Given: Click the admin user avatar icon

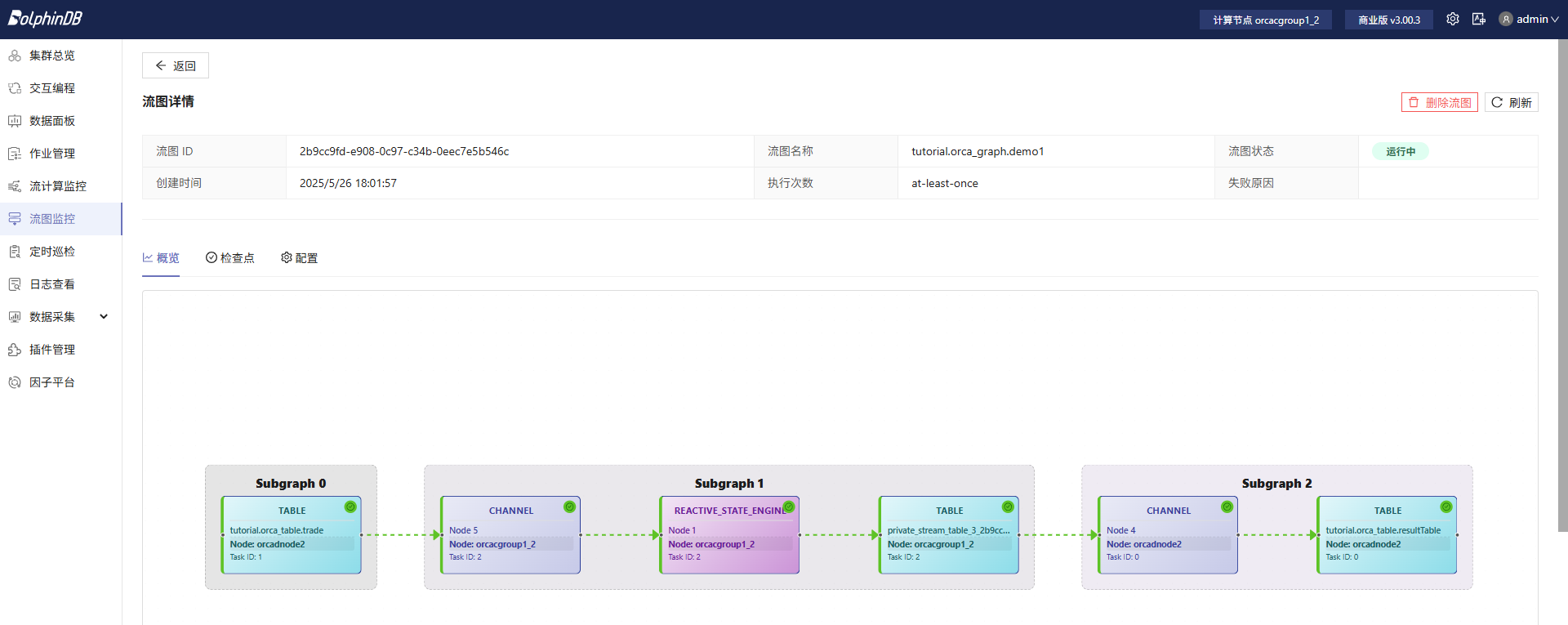Looking at the screenshot, I should pyautogui.click(x=1505, y=20).
